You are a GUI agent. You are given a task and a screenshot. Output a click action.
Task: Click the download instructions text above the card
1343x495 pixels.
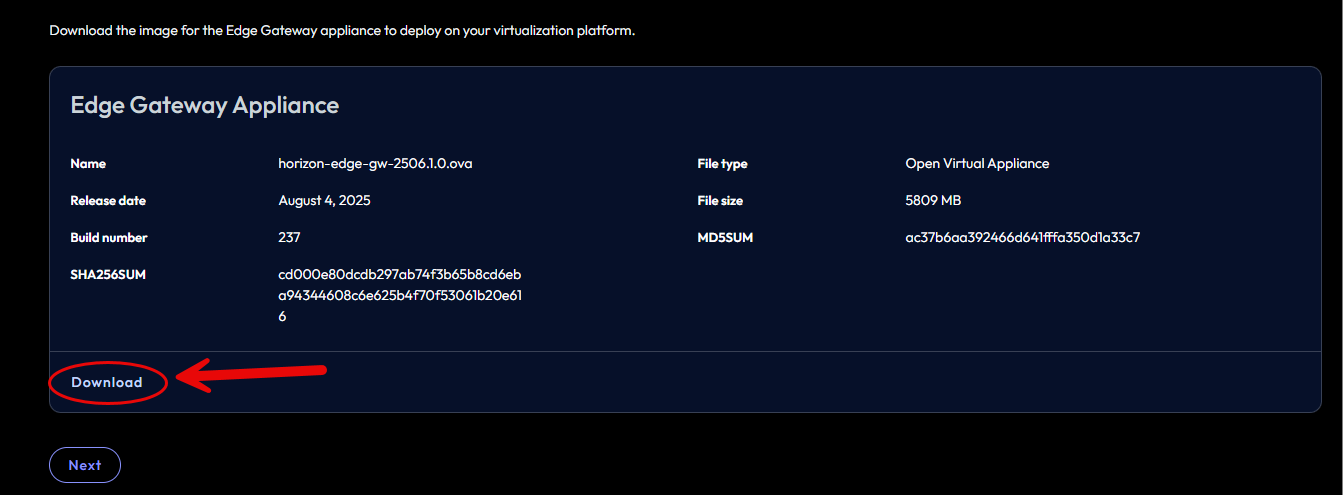click(342, 30)
